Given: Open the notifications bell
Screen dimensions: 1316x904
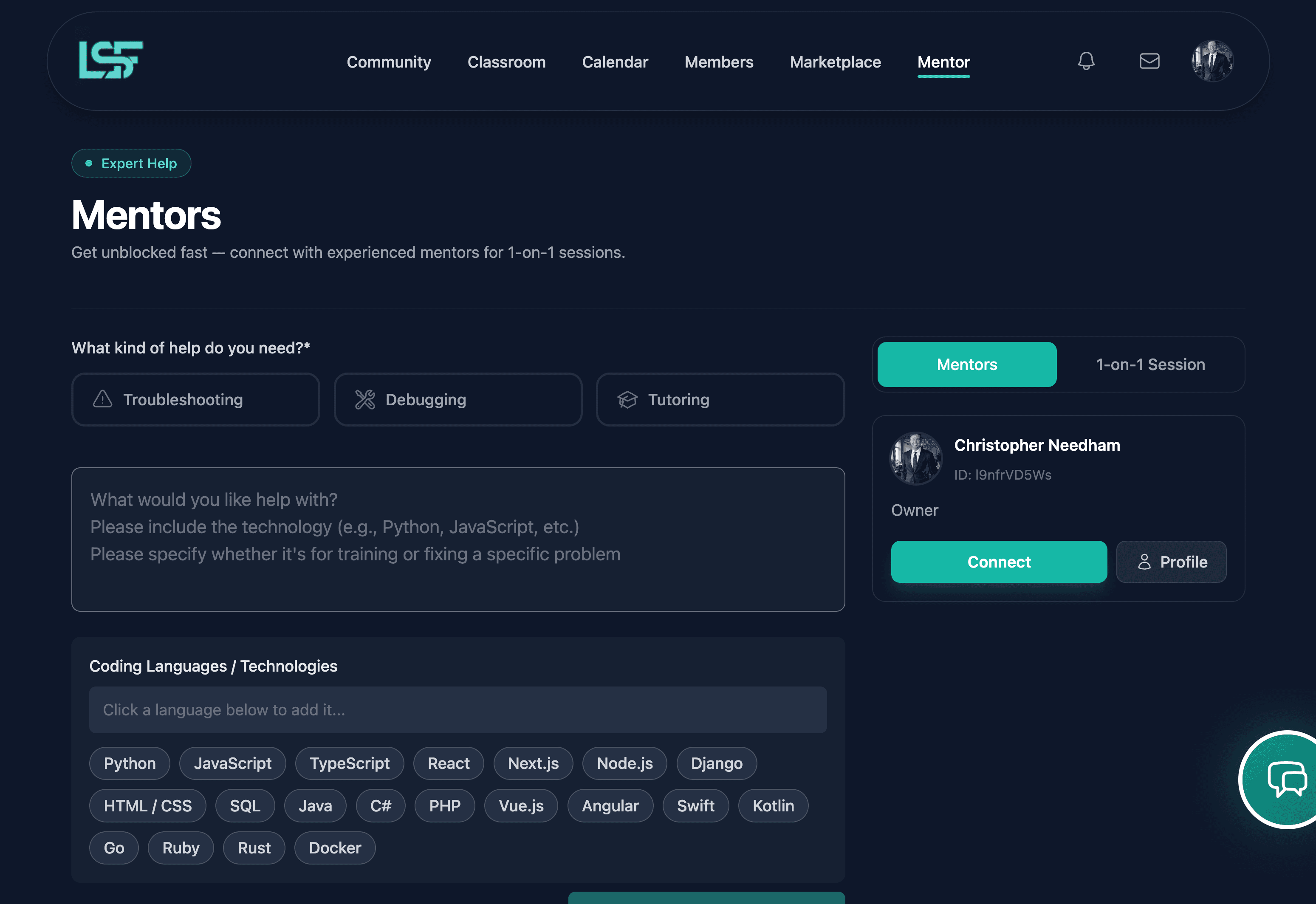Looking at the screenshot, I should pos(1085,61).
